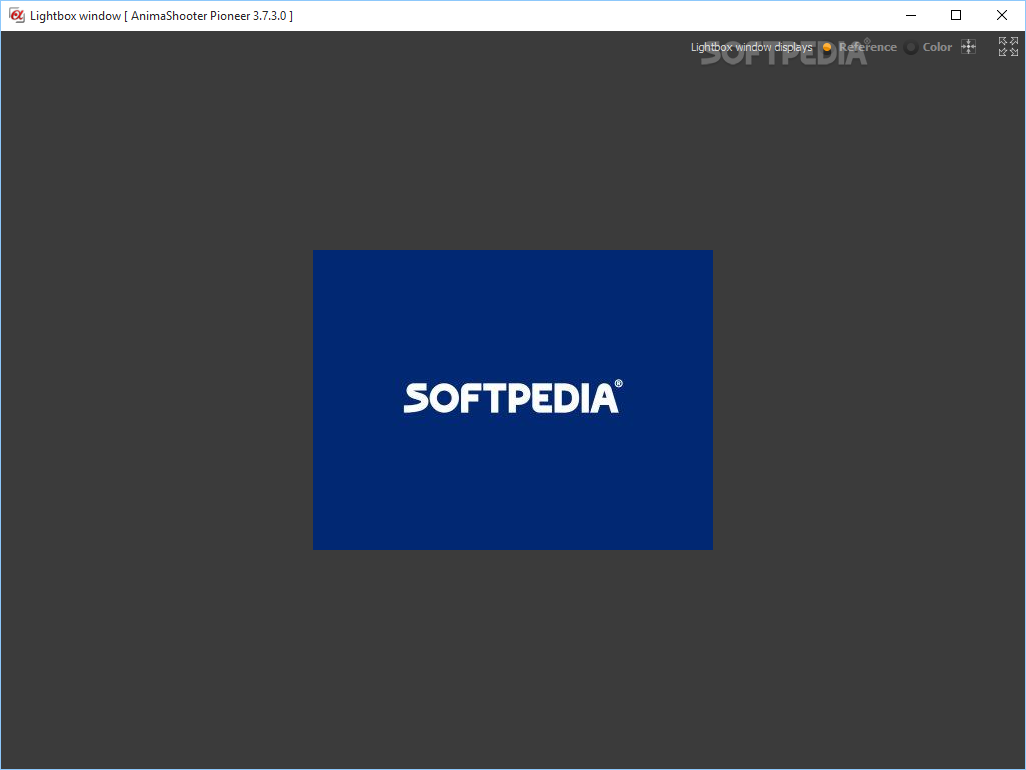Click the Softpedia reference image
This screenshot has height=770, width=1026.
[x=513, y=400]
